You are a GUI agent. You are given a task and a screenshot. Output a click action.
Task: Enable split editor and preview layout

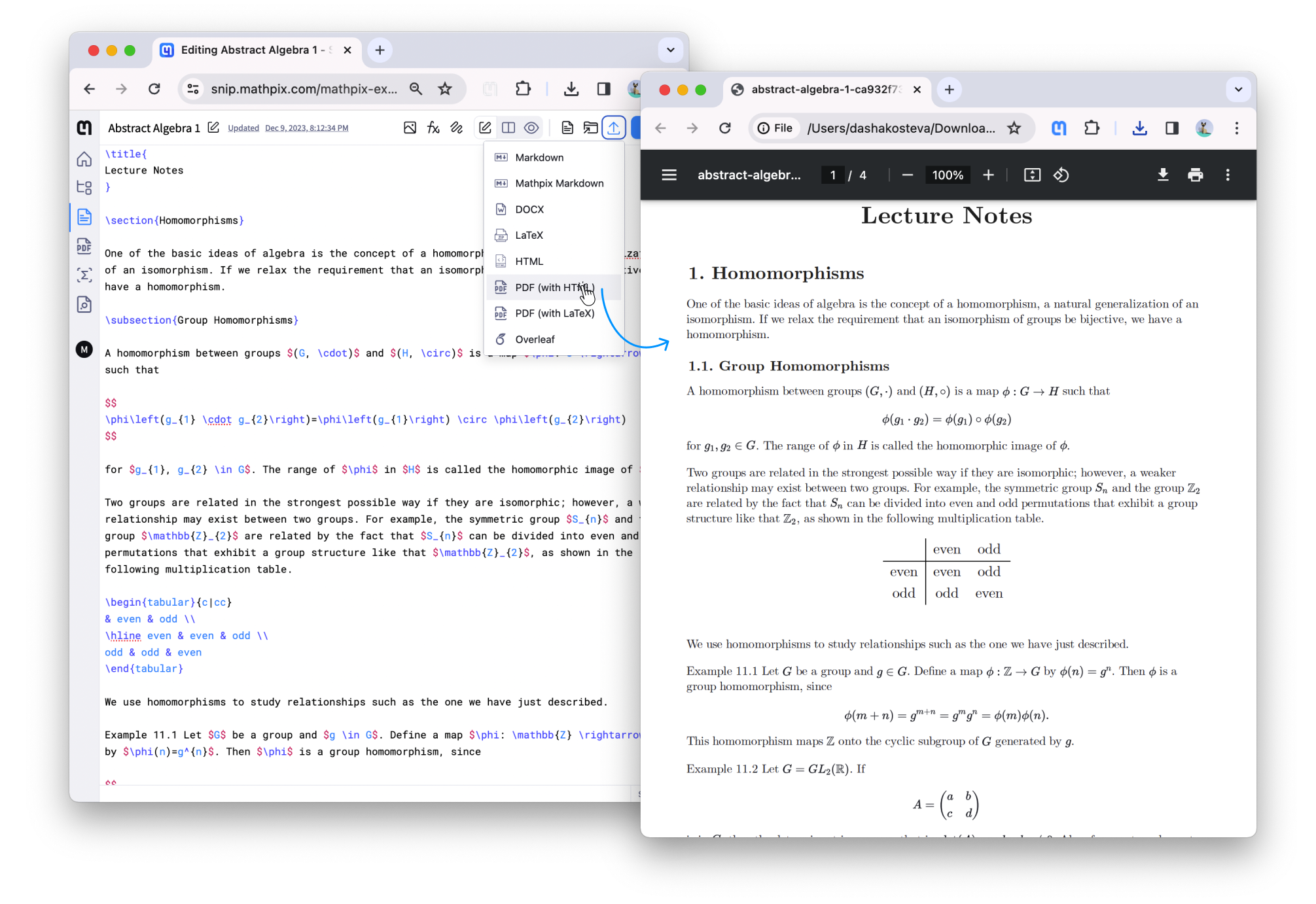point(508,128)
